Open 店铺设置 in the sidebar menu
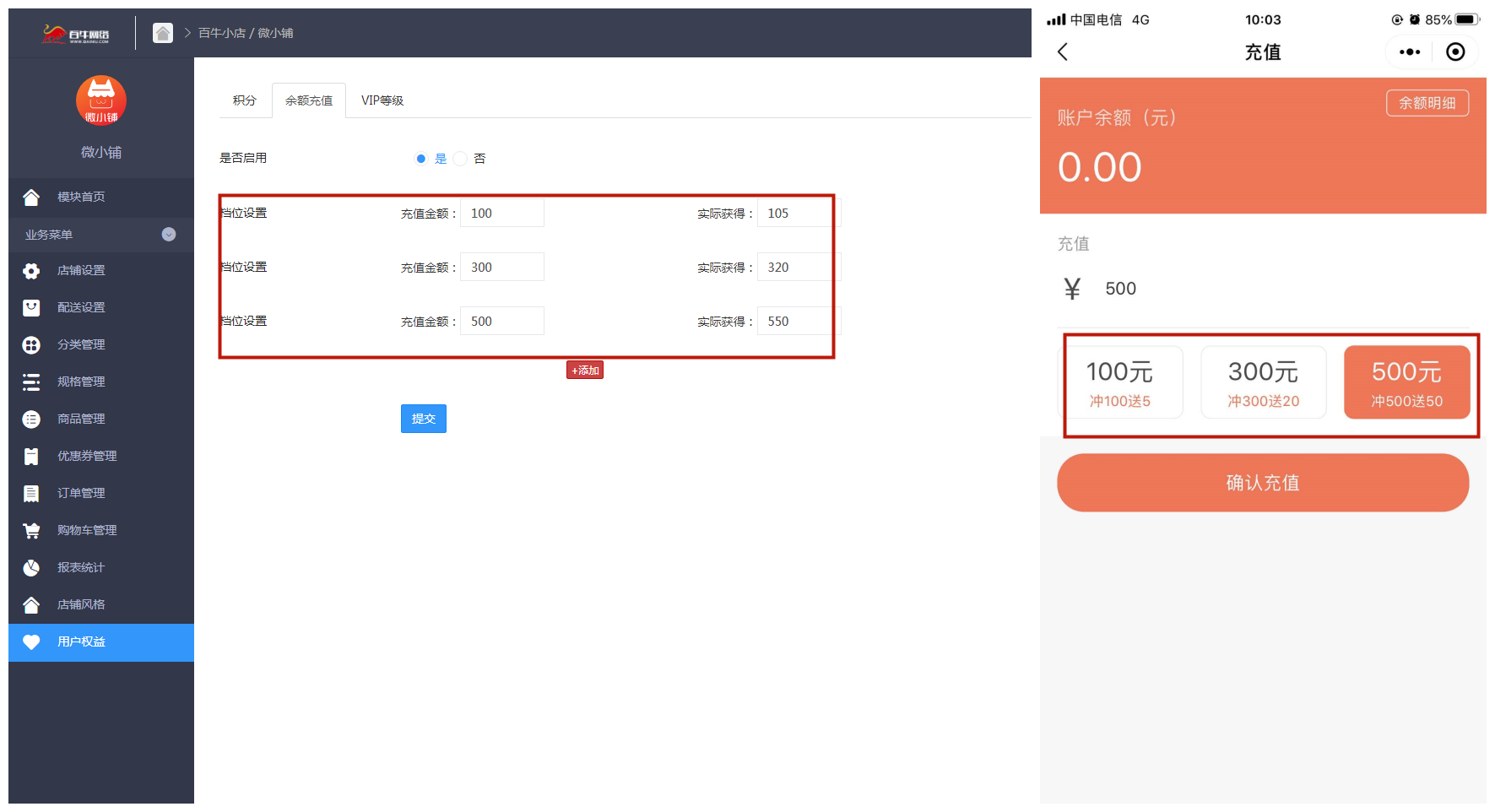Viewport: 1495px width, 812px height. (101, 271)
